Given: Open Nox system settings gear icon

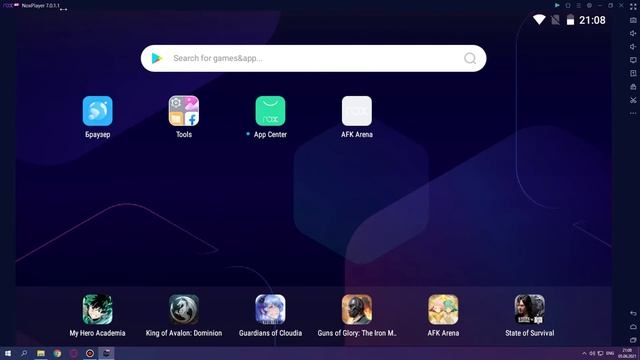Looking at the screenshot, I should point(589,5).
